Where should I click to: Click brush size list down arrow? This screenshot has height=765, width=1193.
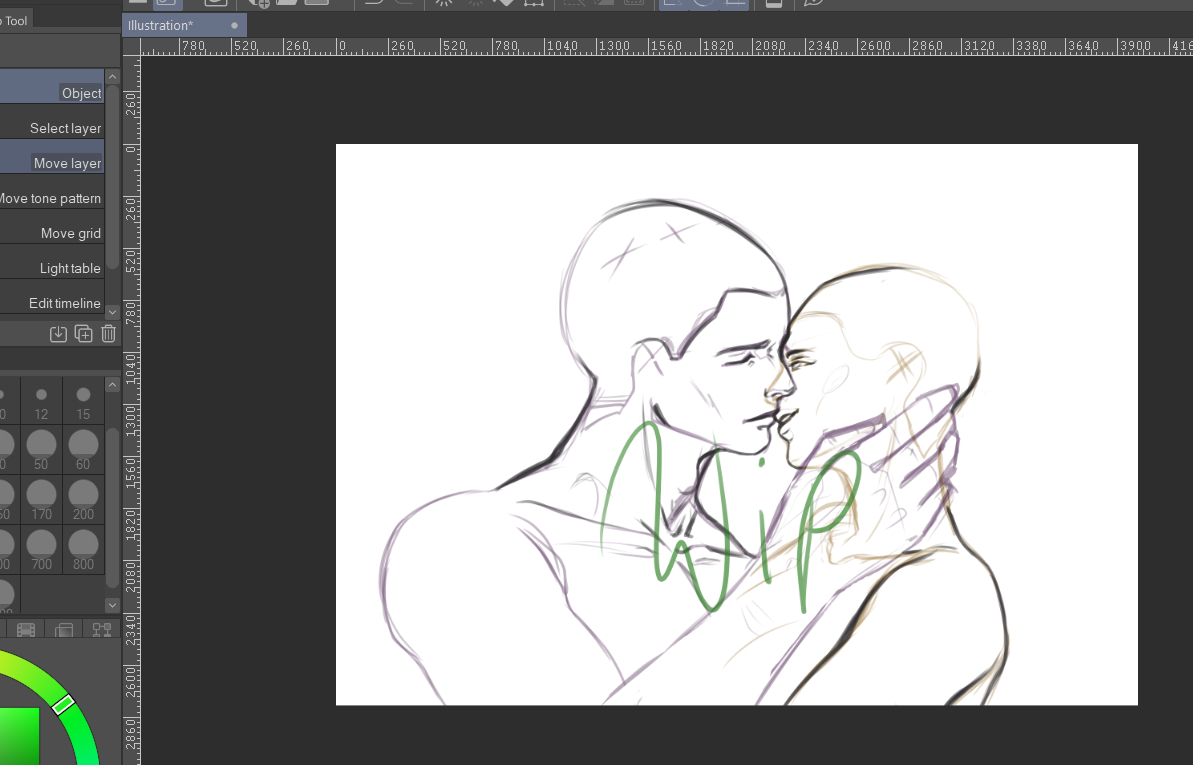[112, 605]
